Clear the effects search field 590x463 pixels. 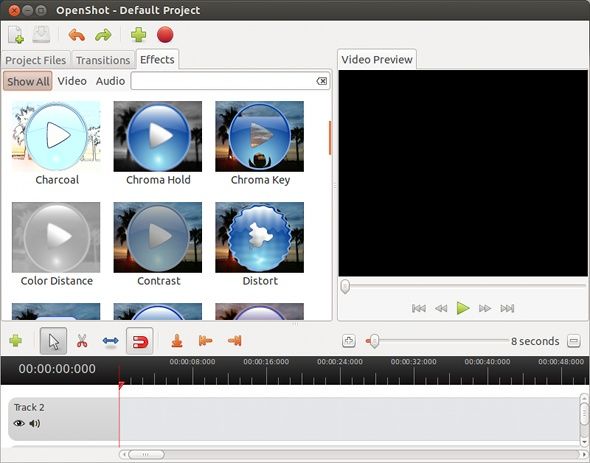click(321, 81)
